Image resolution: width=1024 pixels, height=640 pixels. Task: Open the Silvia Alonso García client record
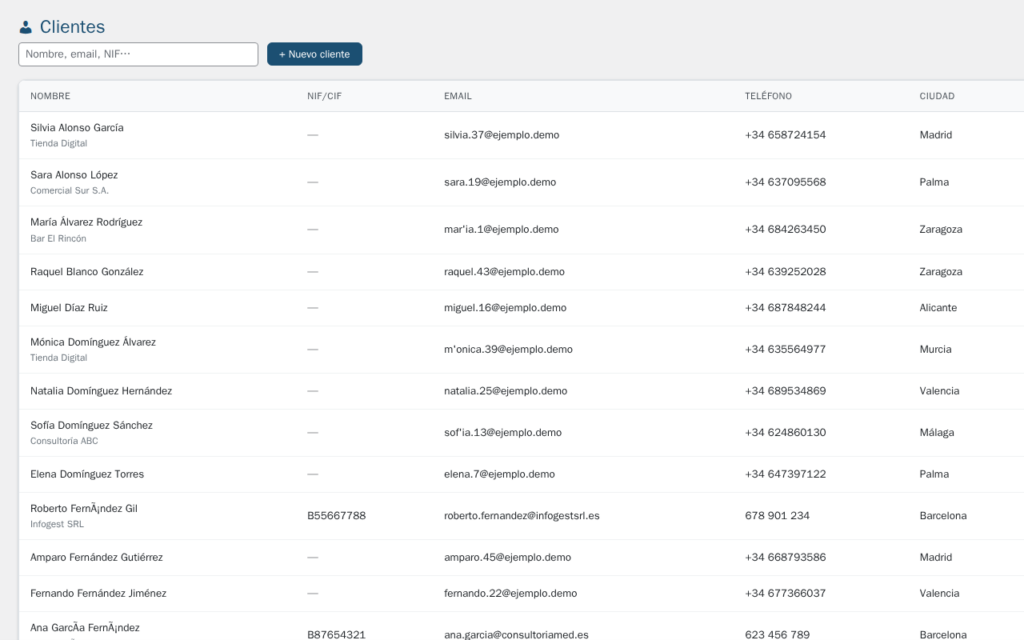[75, 128]
